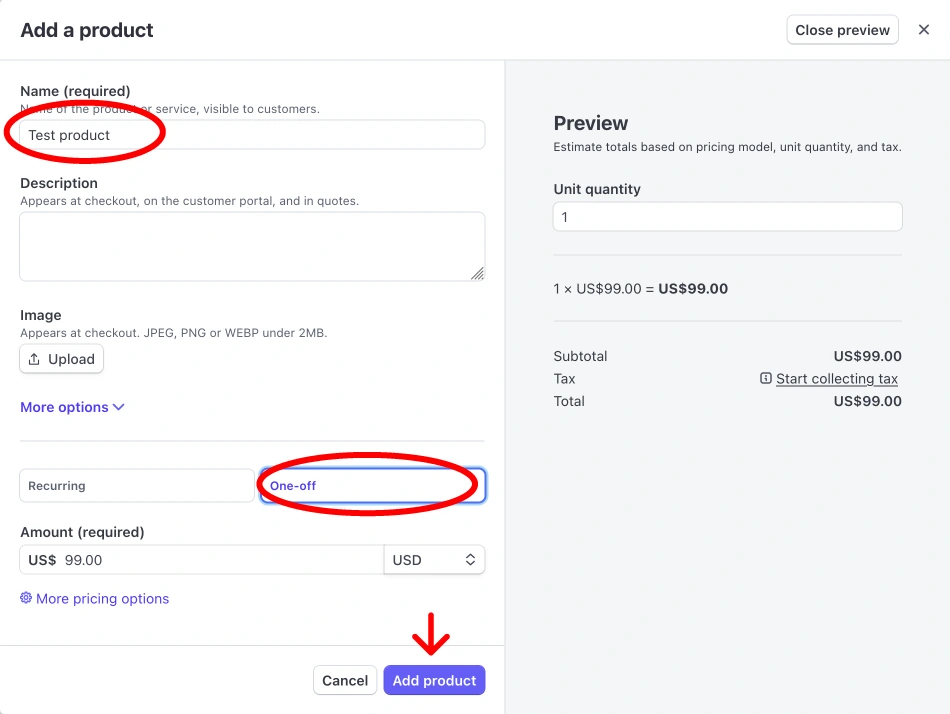Click the Start collecting tax link
950x714 pixels.
pos(837,379)
